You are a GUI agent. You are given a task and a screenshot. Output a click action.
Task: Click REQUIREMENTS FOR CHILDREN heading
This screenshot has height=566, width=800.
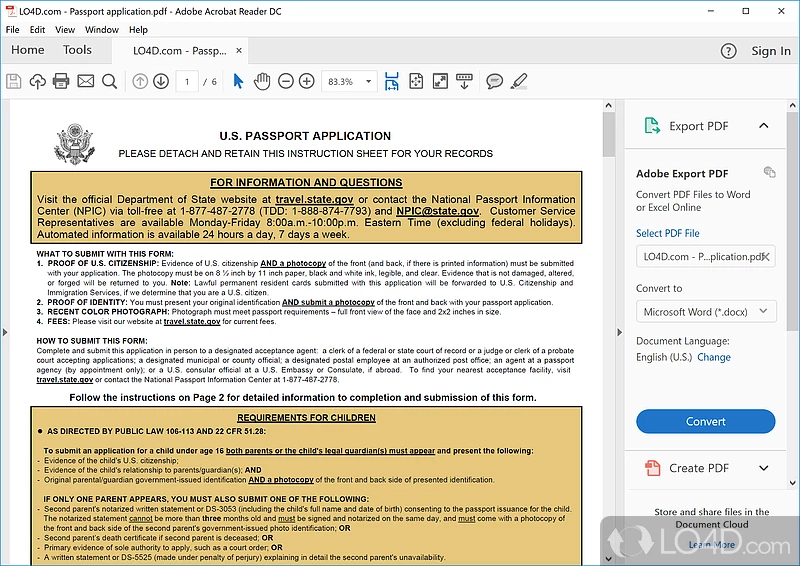coord(306,417)
